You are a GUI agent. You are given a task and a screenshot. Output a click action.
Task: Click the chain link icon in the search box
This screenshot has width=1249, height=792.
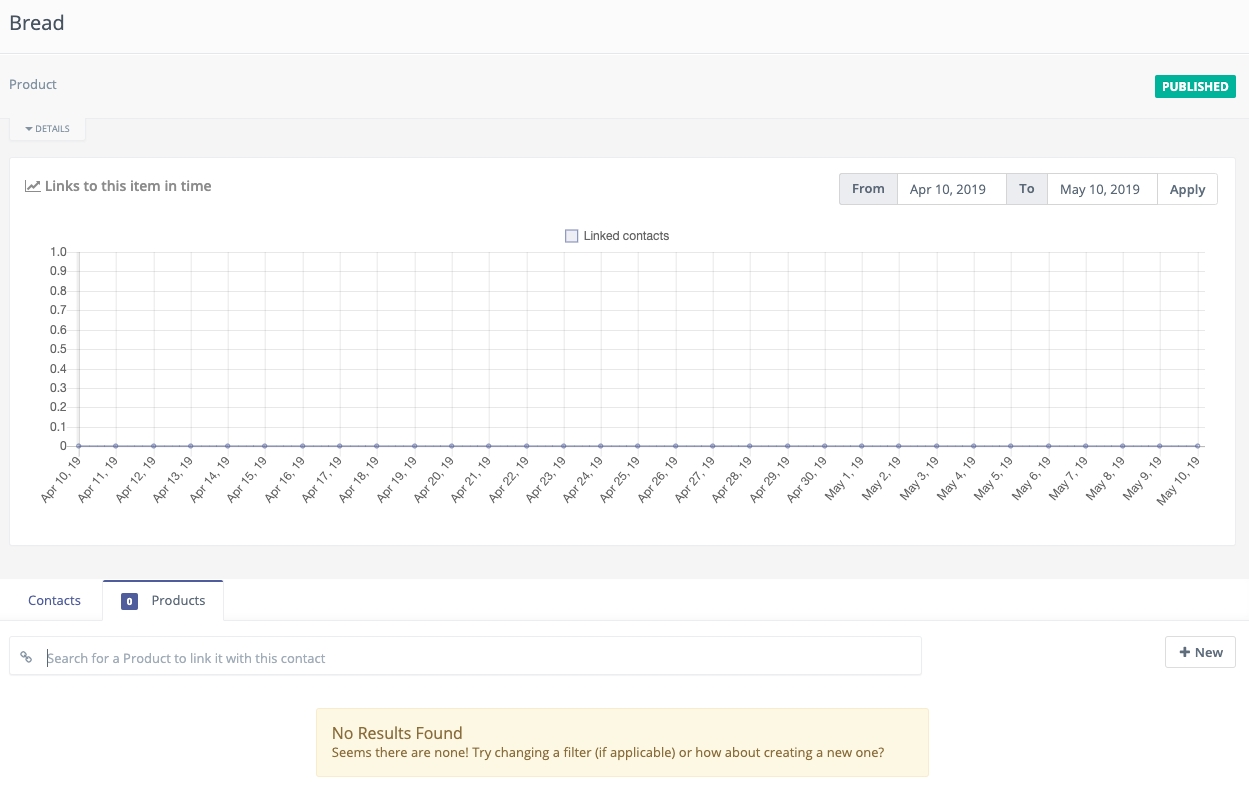pyautogui.click(x=27, y=657)
